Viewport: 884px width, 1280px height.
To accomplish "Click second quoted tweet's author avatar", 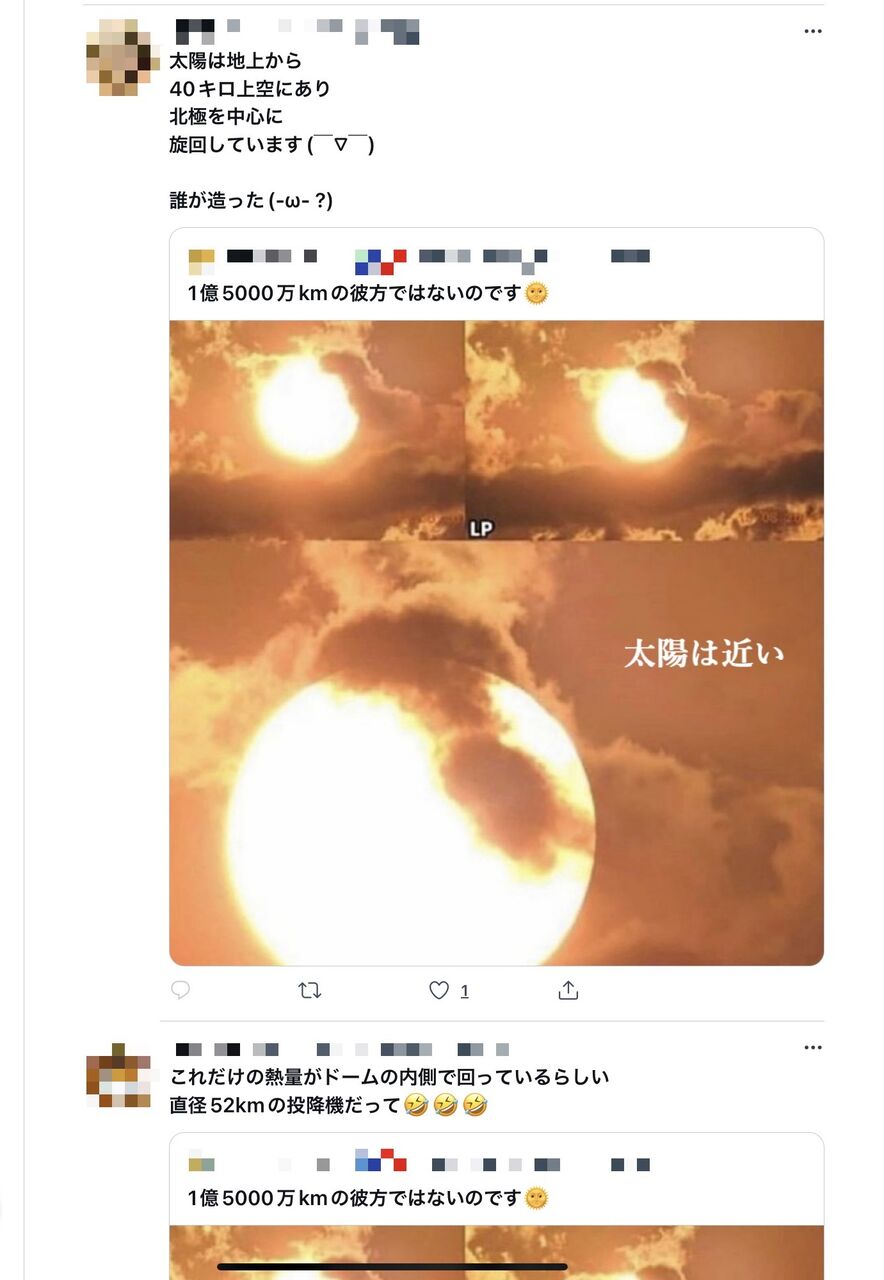I will (x=201, y=1164).
